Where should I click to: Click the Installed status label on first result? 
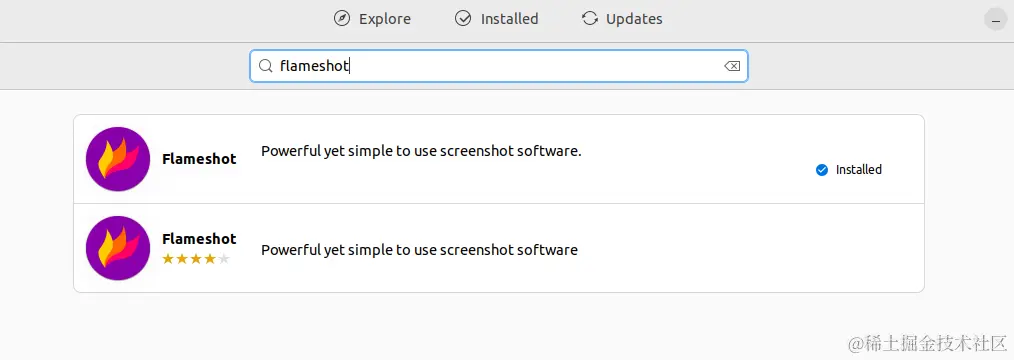click(859, 170)
